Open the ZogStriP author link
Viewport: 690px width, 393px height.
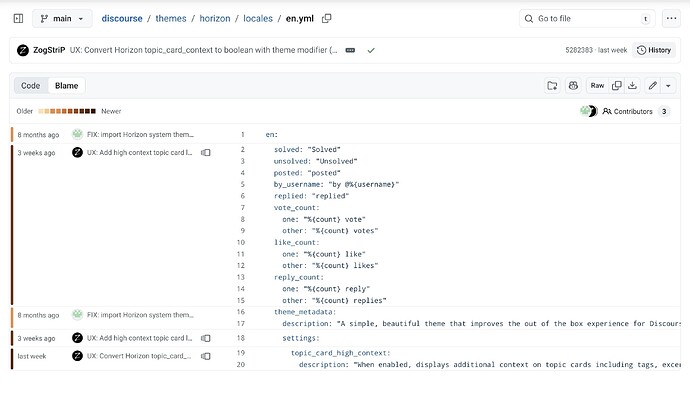[x=49, y=50]
